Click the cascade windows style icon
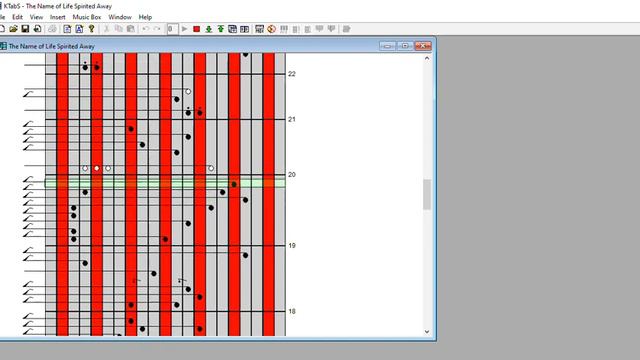The image size is (640, 360). click(x=233, y=29)
